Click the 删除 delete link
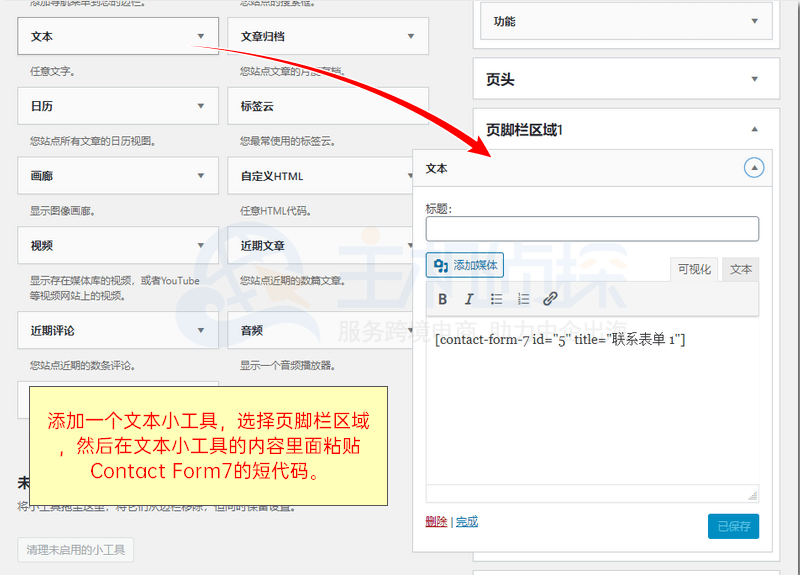This screenshot has width=800, height=575. [x=436, y=521]
